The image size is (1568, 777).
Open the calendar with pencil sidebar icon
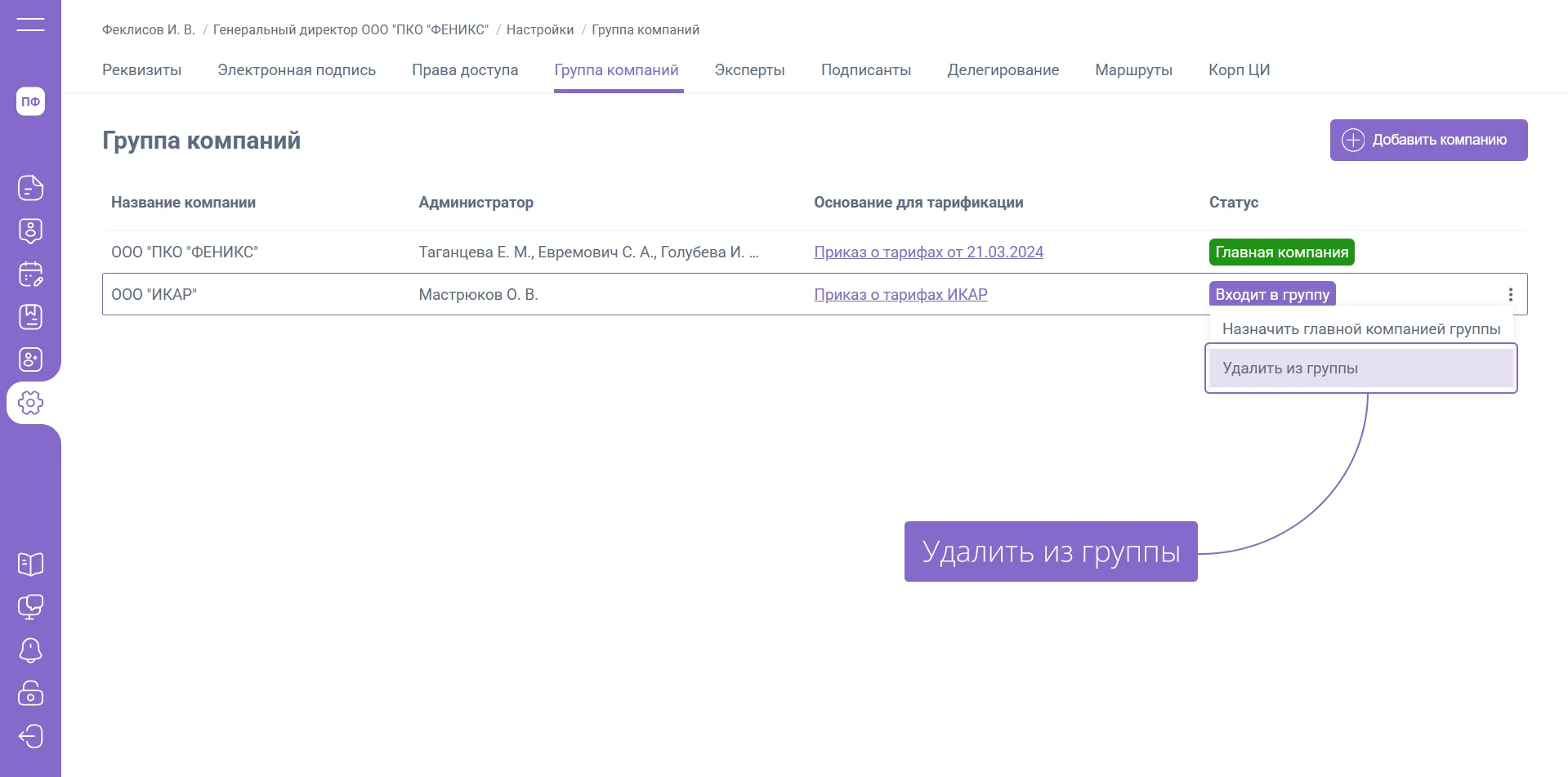pyautogui.click(x=30, y=275)
